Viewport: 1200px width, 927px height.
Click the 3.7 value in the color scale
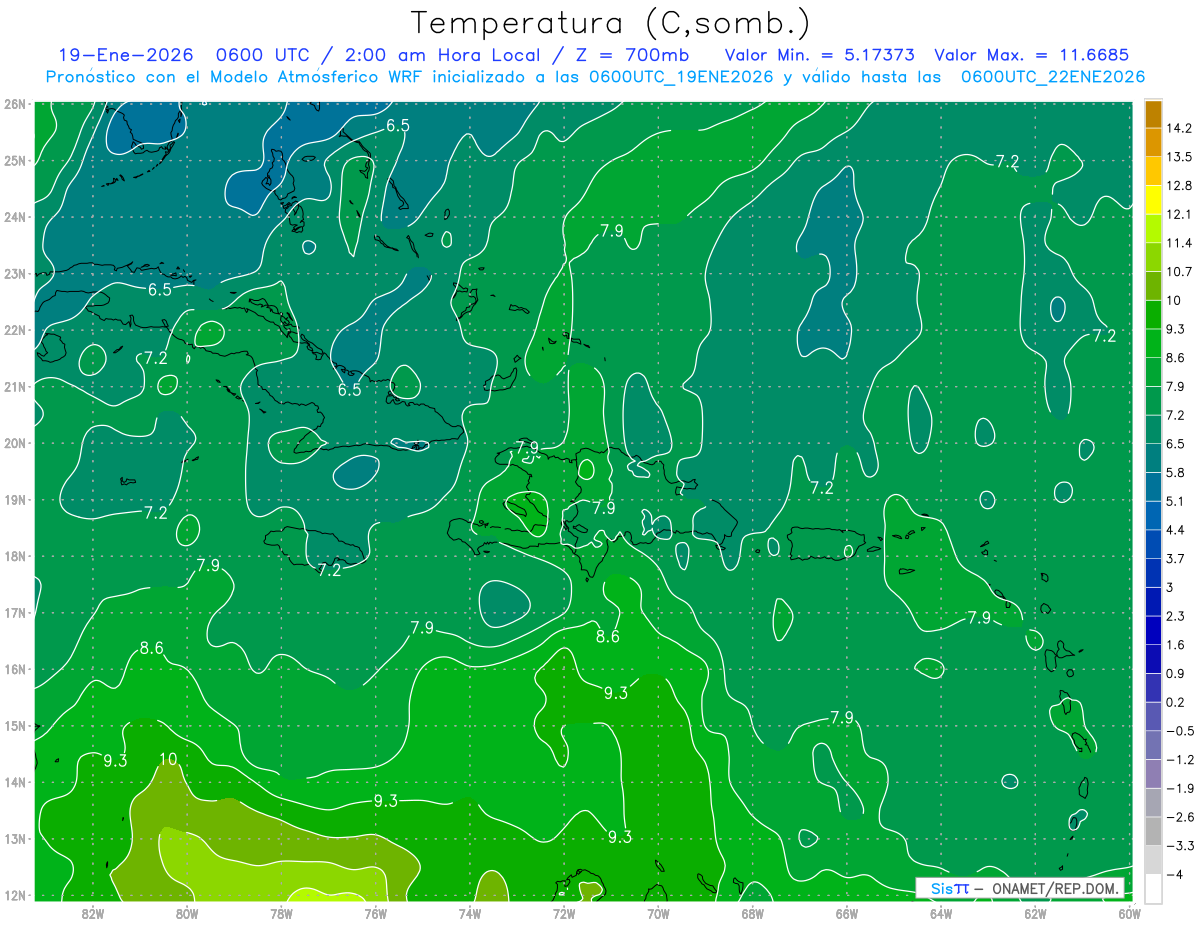1175,558
